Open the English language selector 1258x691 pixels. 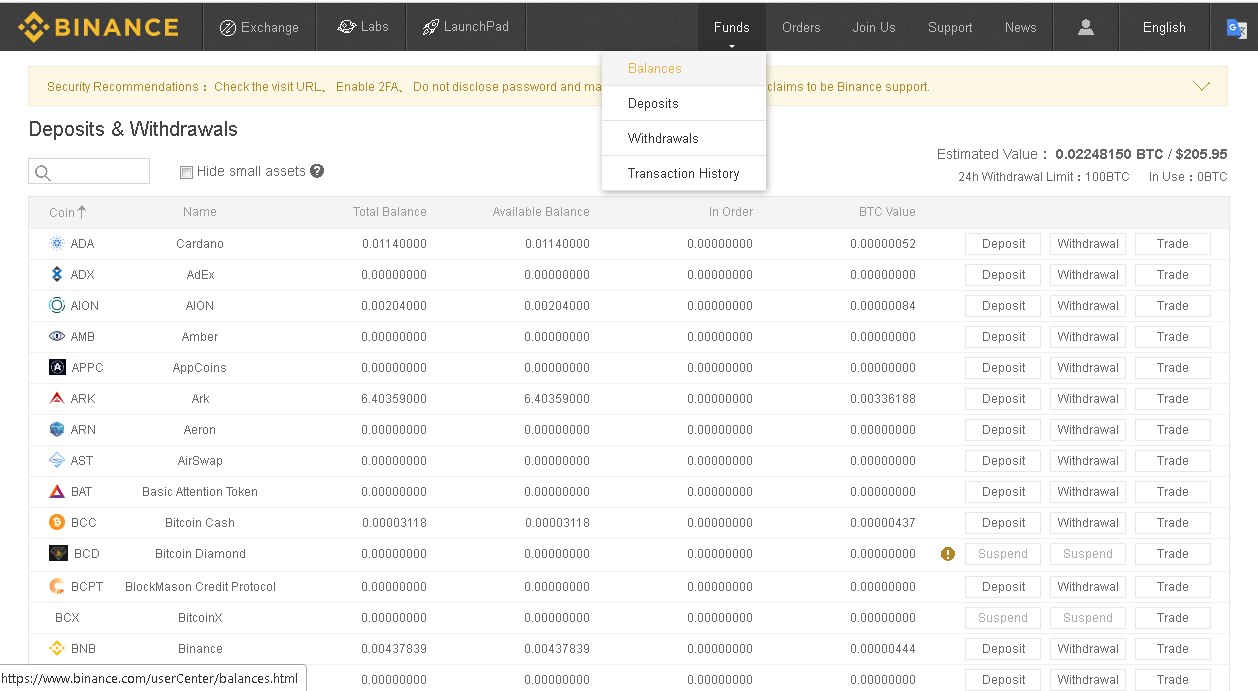tap(1164, 27)
